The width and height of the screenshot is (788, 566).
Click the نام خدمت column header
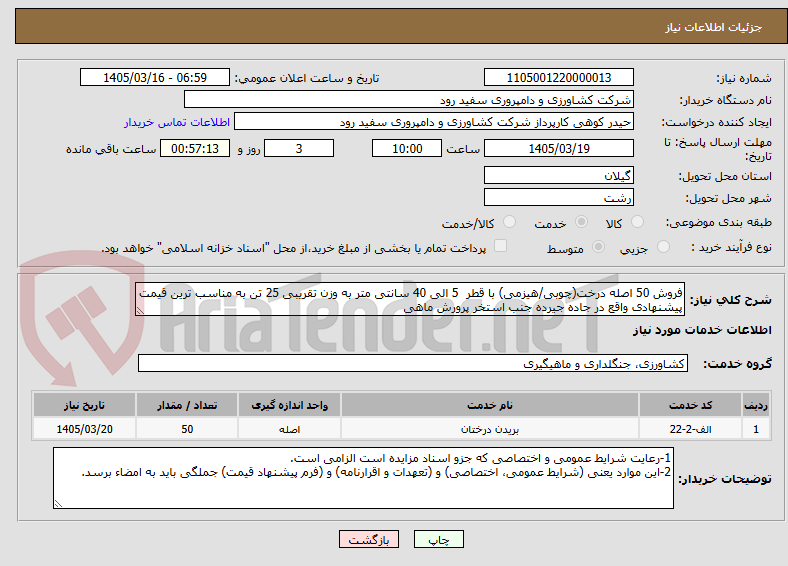click(x=490, y=405)
